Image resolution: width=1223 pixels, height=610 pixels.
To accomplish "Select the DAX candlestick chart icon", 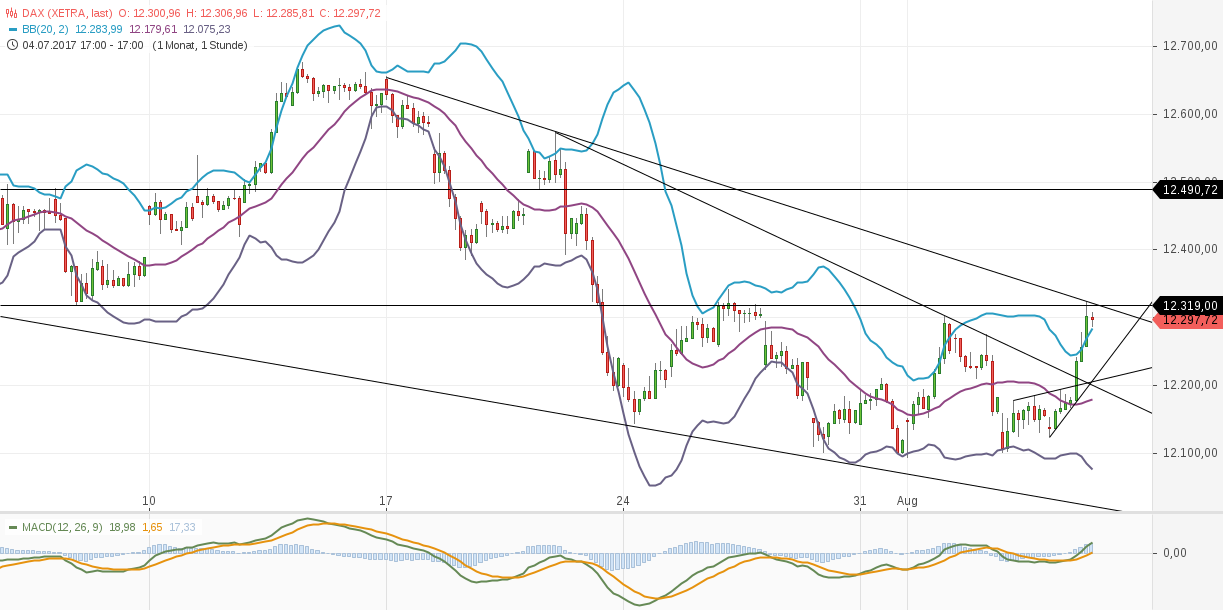I will [x=9, y=13].
